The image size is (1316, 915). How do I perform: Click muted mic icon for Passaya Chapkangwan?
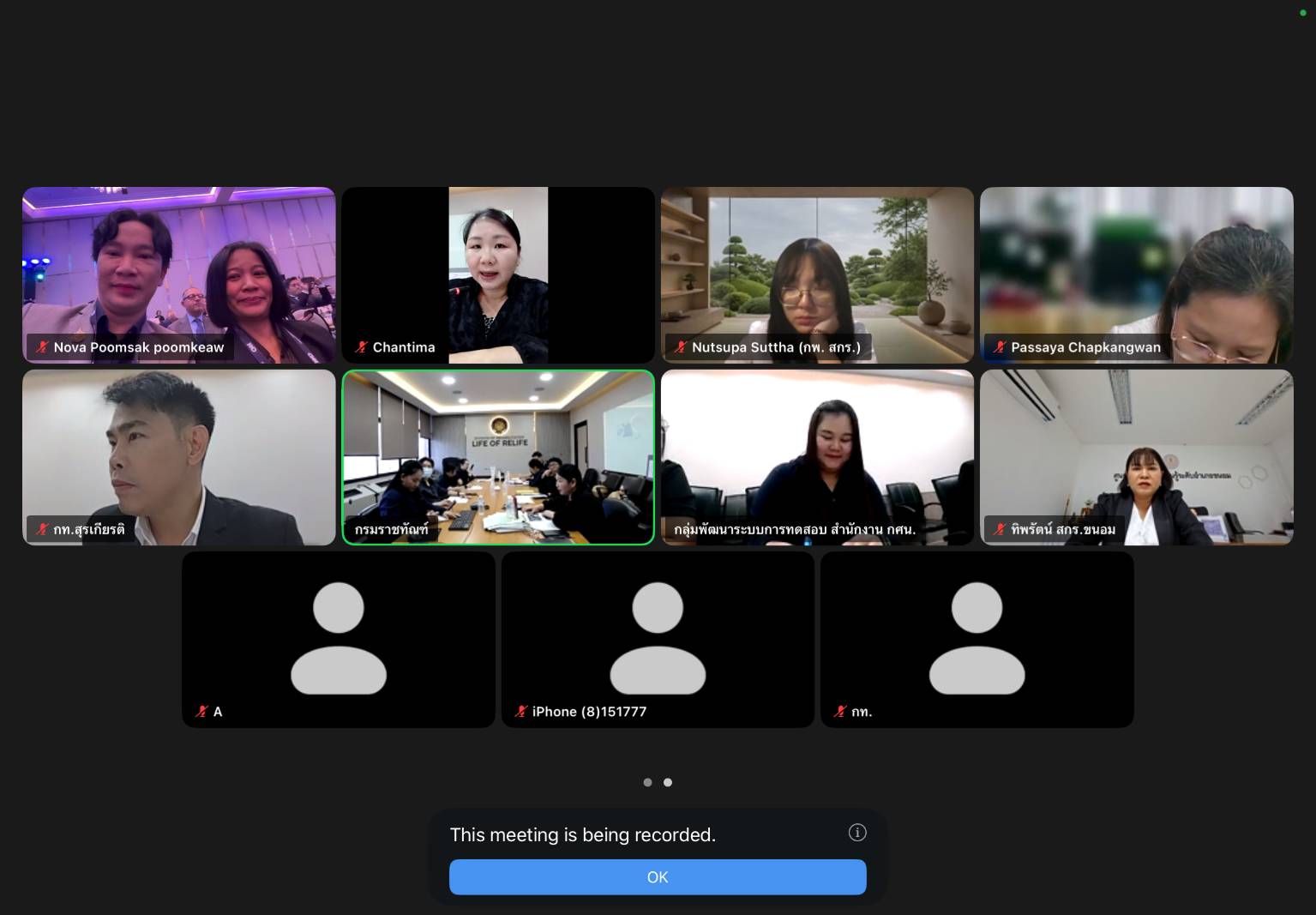click(999, 347)
